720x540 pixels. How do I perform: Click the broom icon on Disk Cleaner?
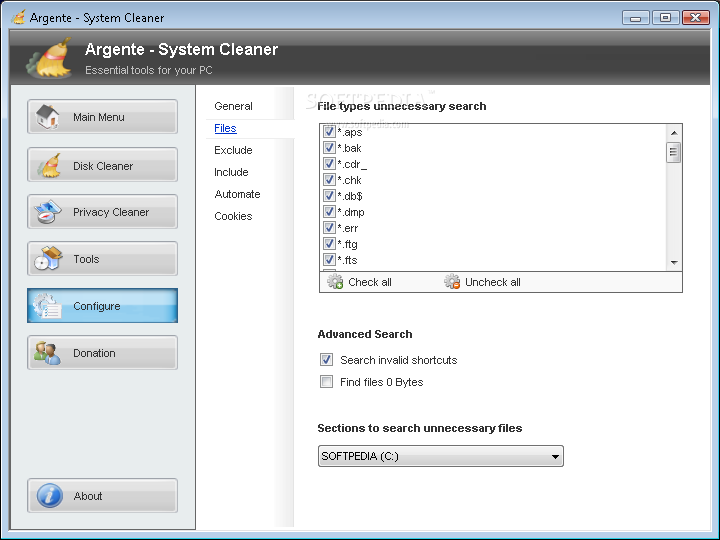tap(49, 165)
